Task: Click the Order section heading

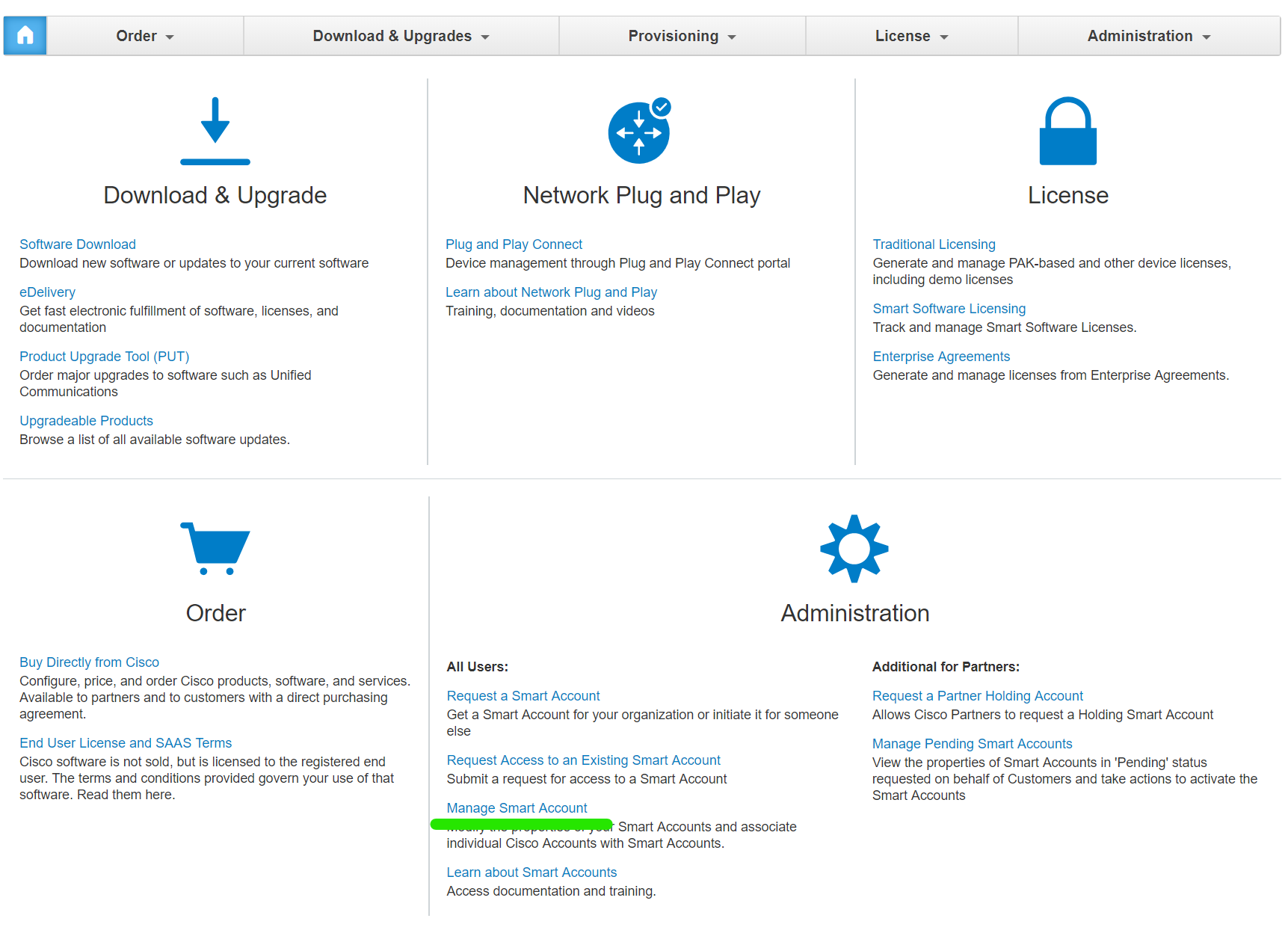Action: coord(215,613)
